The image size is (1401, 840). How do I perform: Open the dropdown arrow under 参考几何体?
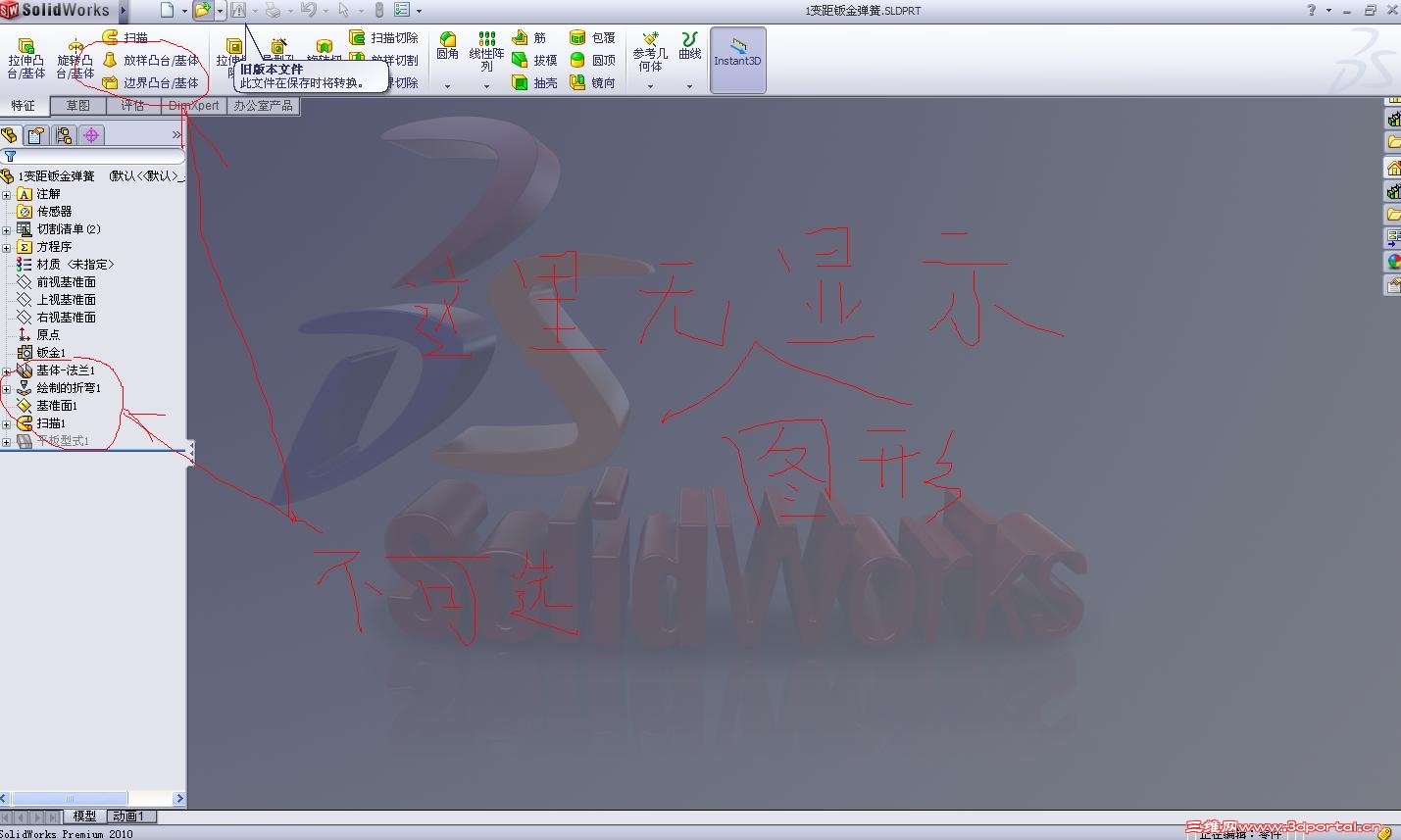(650, 86)
